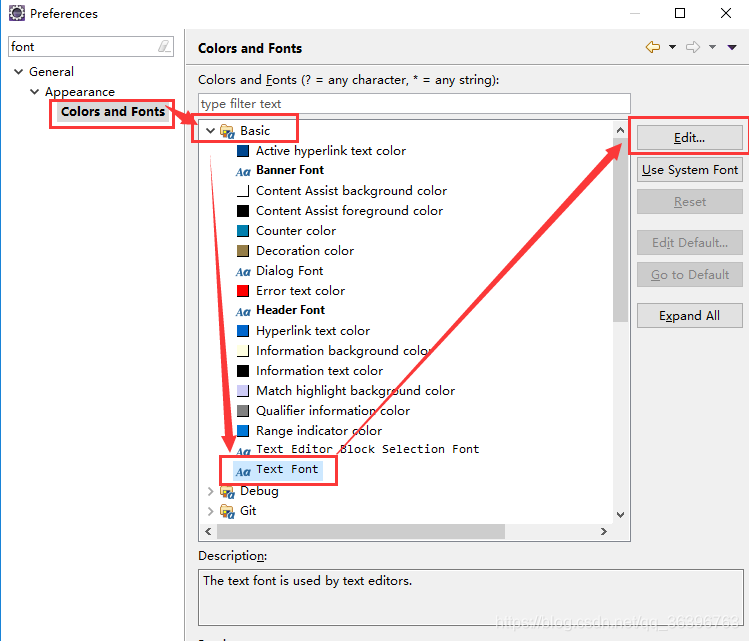749x641 pixels.
Task: Click the Eclipse Preferences window icon
Action: click(17, 13)
